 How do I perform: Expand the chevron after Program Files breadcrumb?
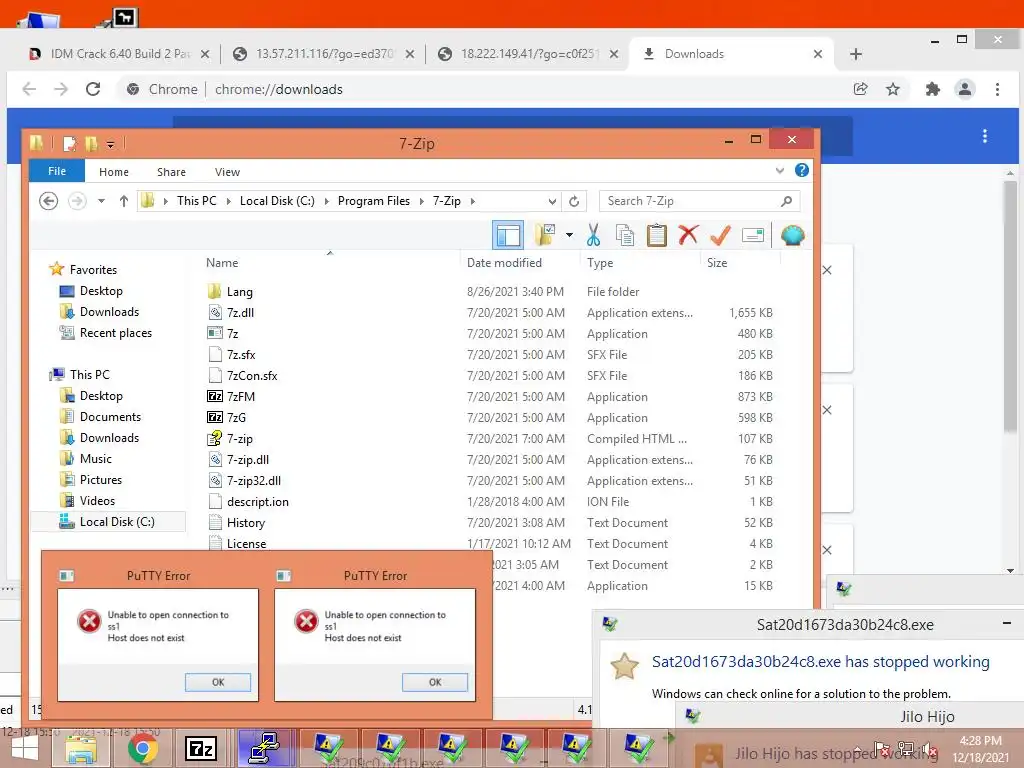[422, 201]
